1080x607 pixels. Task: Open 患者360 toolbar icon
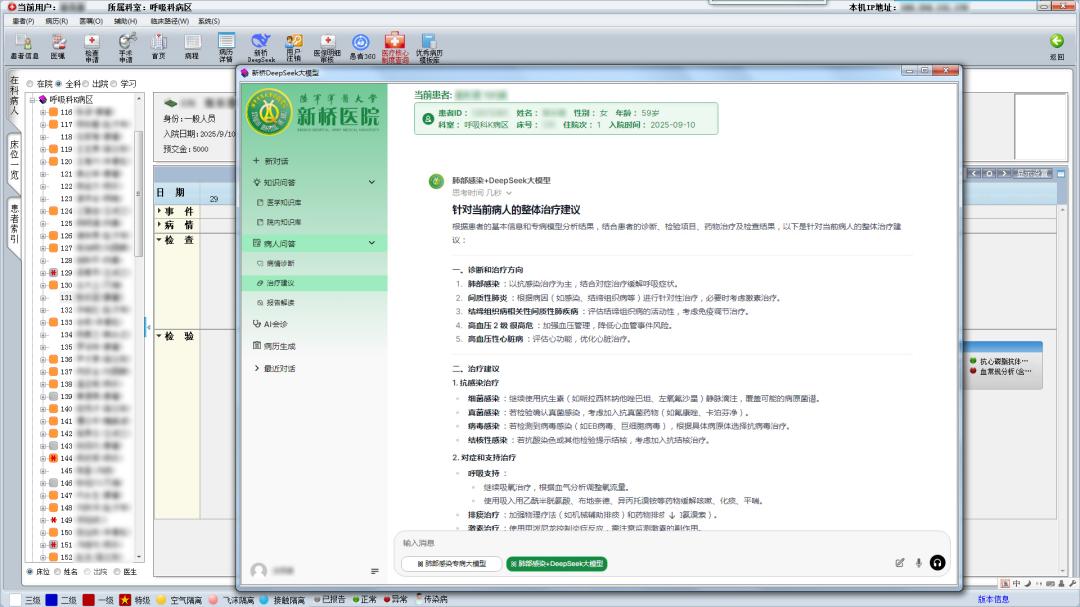(x=361, y=47)
